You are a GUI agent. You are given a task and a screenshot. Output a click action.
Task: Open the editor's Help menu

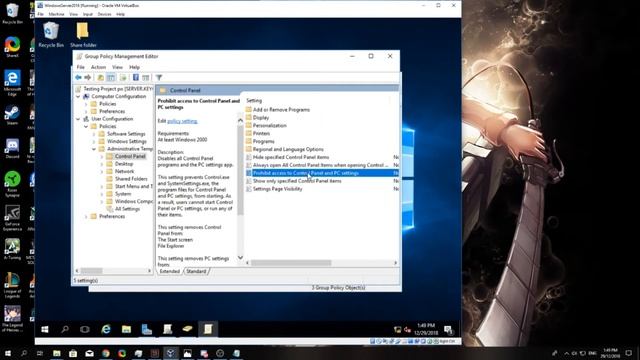(134, 67)
